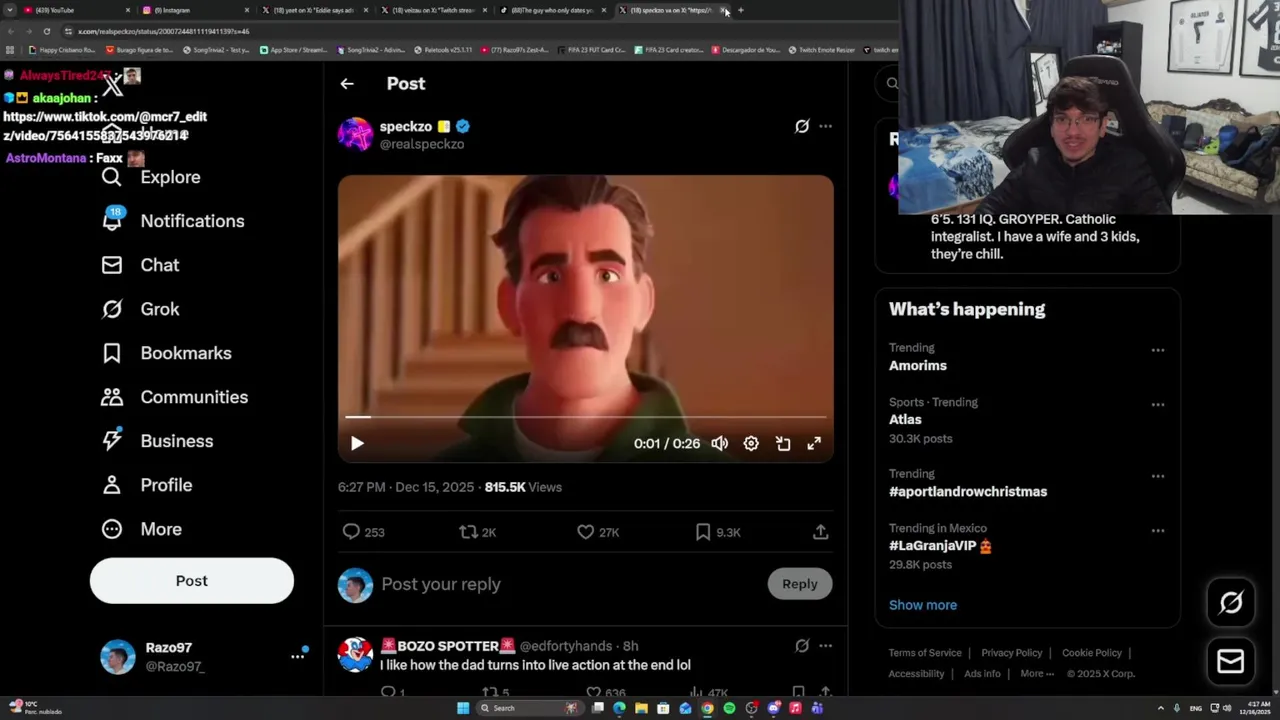Viewport: 1280px width, 720px height.
Task: Expand the video to fullscreen
Action: 814,443
